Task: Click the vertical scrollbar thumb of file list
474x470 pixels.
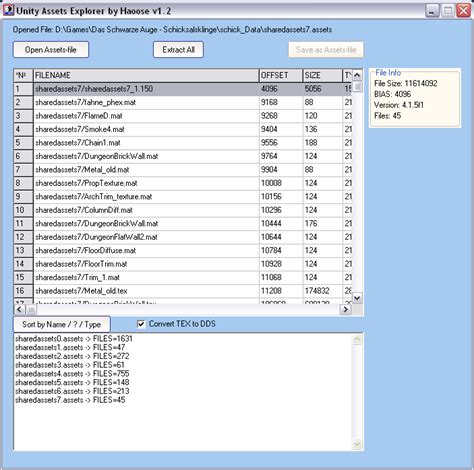Action: click(x=357, y=87)
